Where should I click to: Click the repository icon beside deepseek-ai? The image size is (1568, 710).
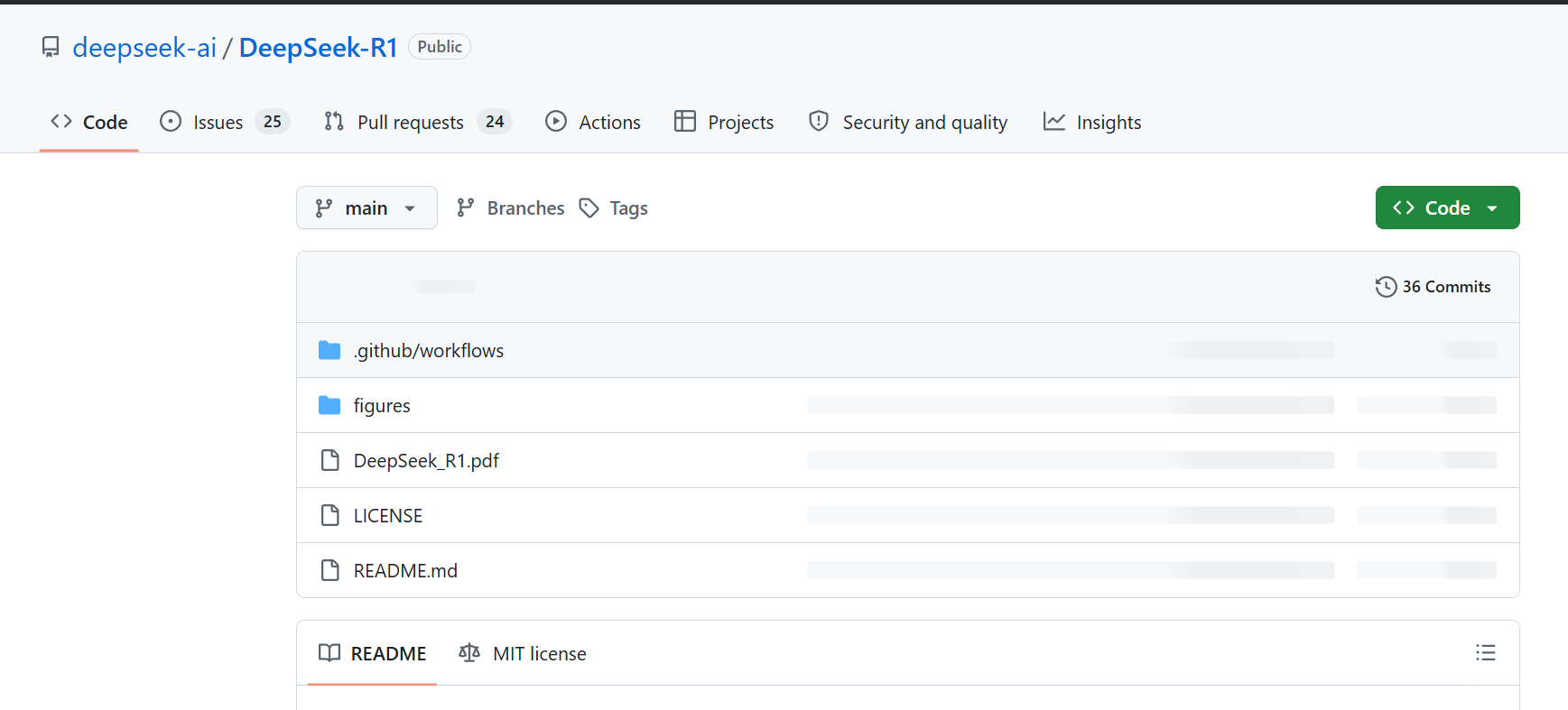tap(51, 47)
